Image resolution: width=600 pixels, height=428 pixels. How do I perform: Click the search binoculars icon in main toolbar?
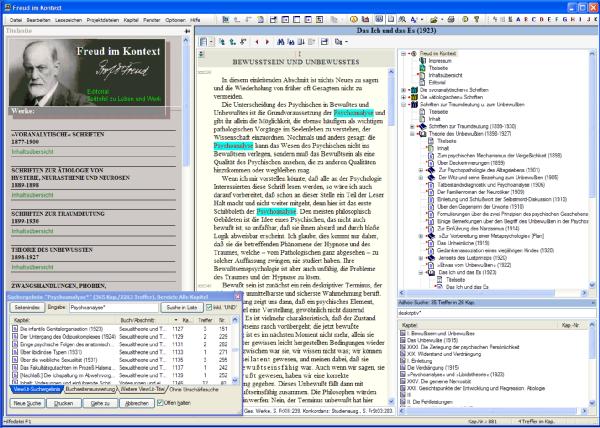click(401, 19)
